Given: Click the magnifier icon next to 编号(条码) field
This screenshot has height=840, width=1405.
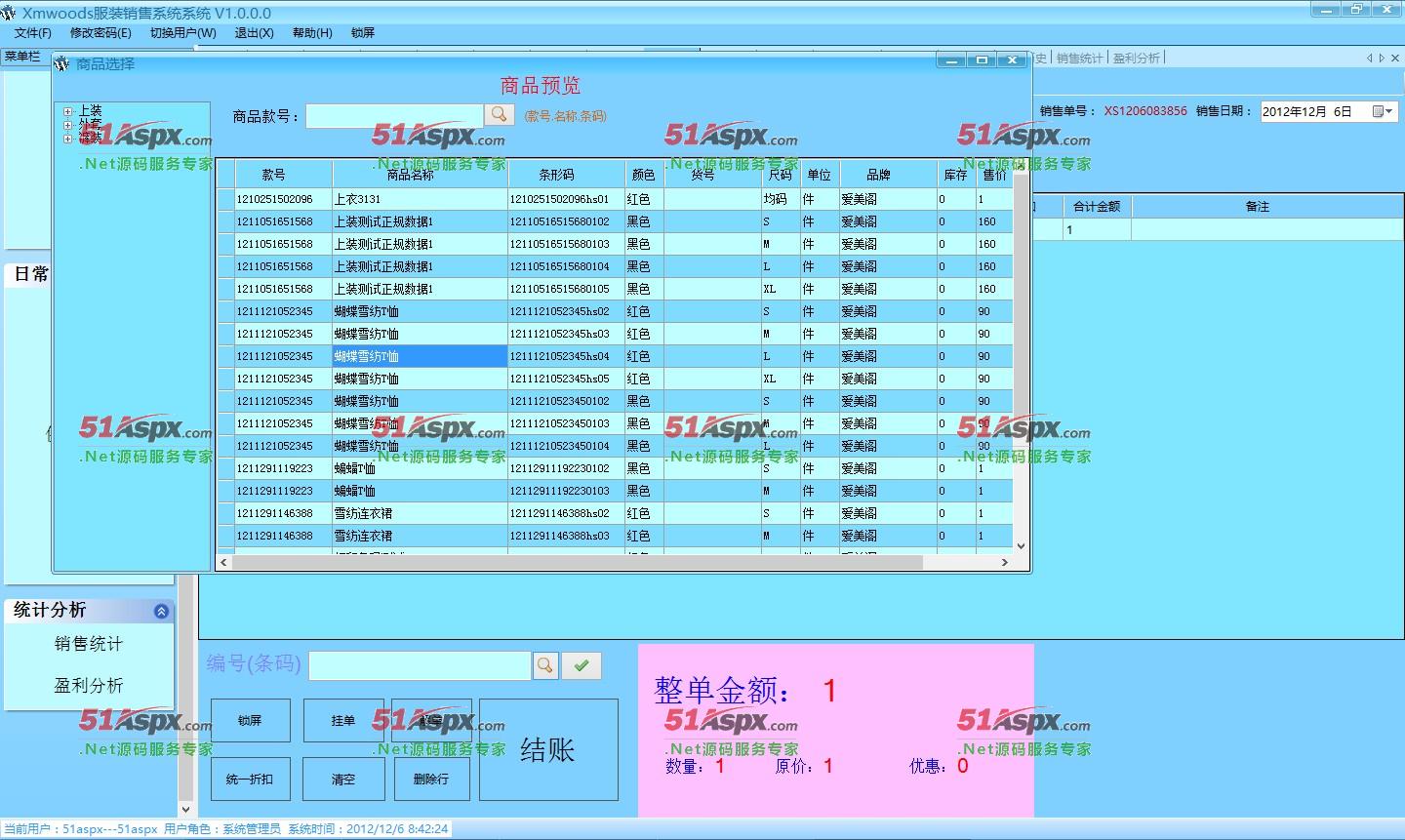Looking at the screenshot, I should (x=545, y=665).
